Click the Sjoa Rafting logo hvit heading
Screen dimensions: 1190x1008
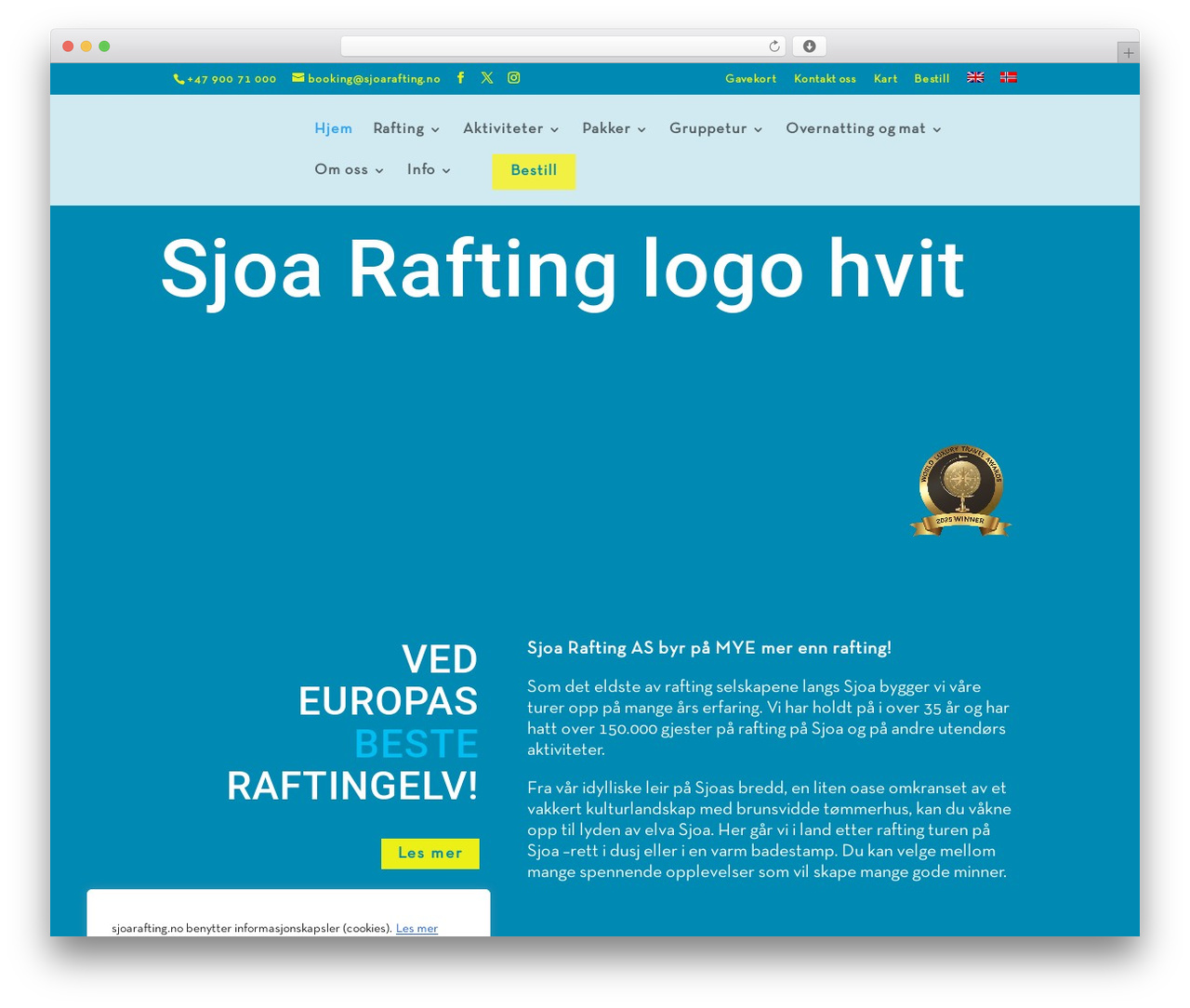pyautogui.click(x=562, y=270)
